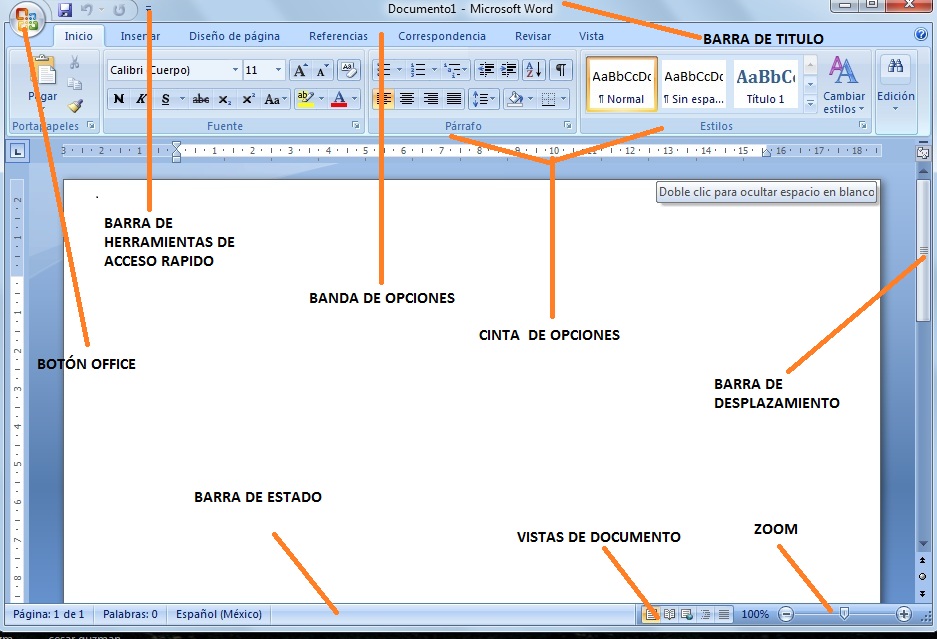Click the Clear formatting eraser icon

click(348, 70)
